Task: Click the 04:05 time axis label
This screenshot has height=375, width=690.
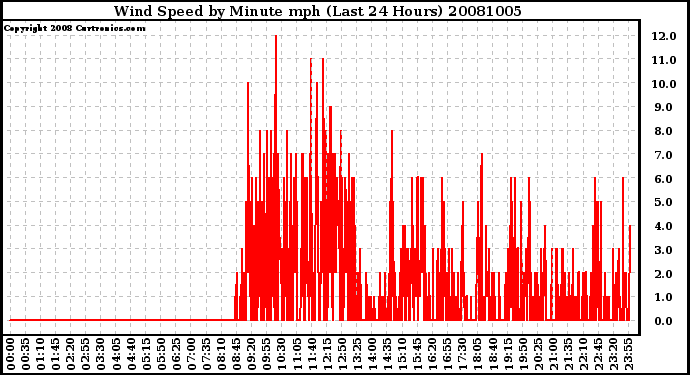Action: tap(116, 354)
